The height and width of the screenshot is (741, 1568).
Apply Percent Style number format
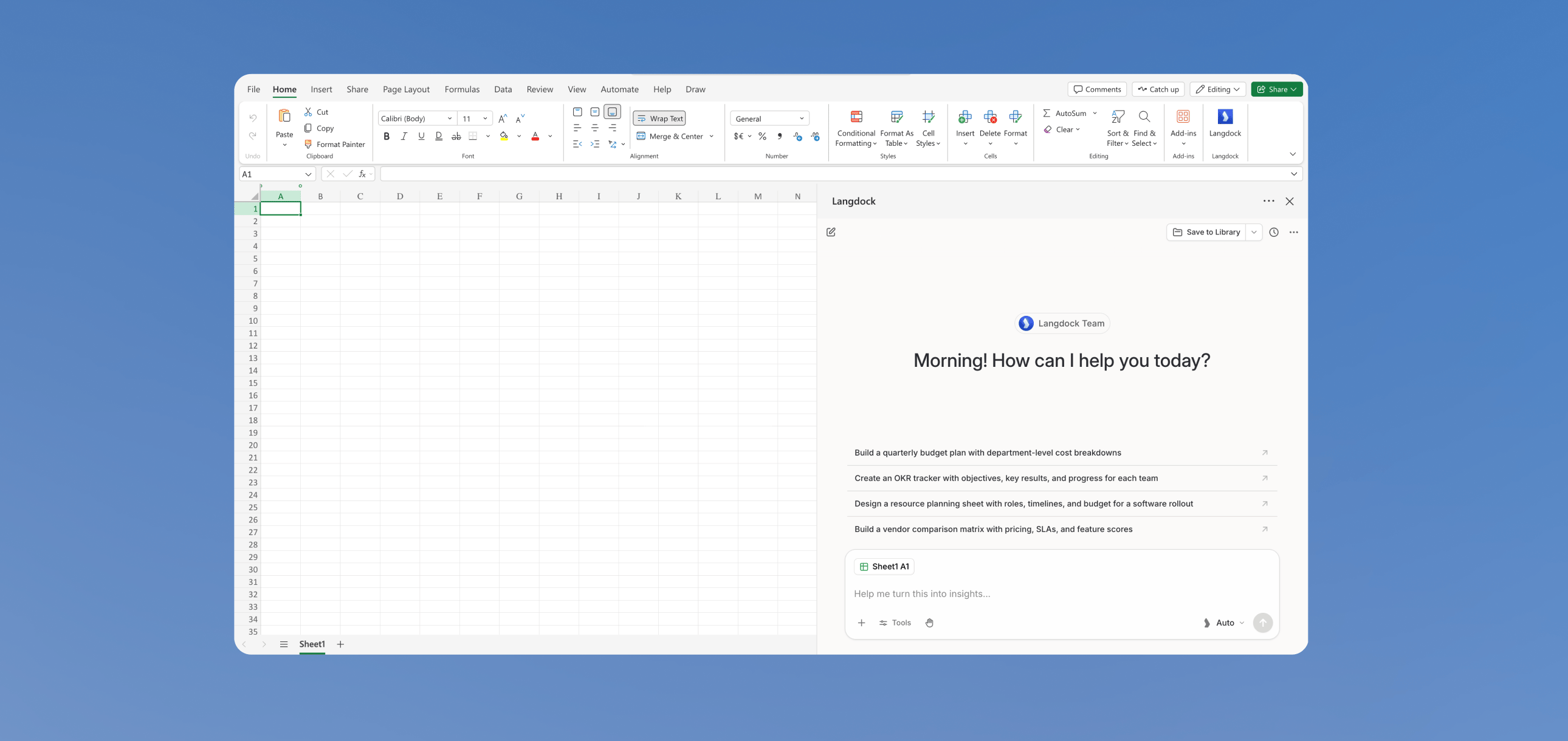click(762, 136)
